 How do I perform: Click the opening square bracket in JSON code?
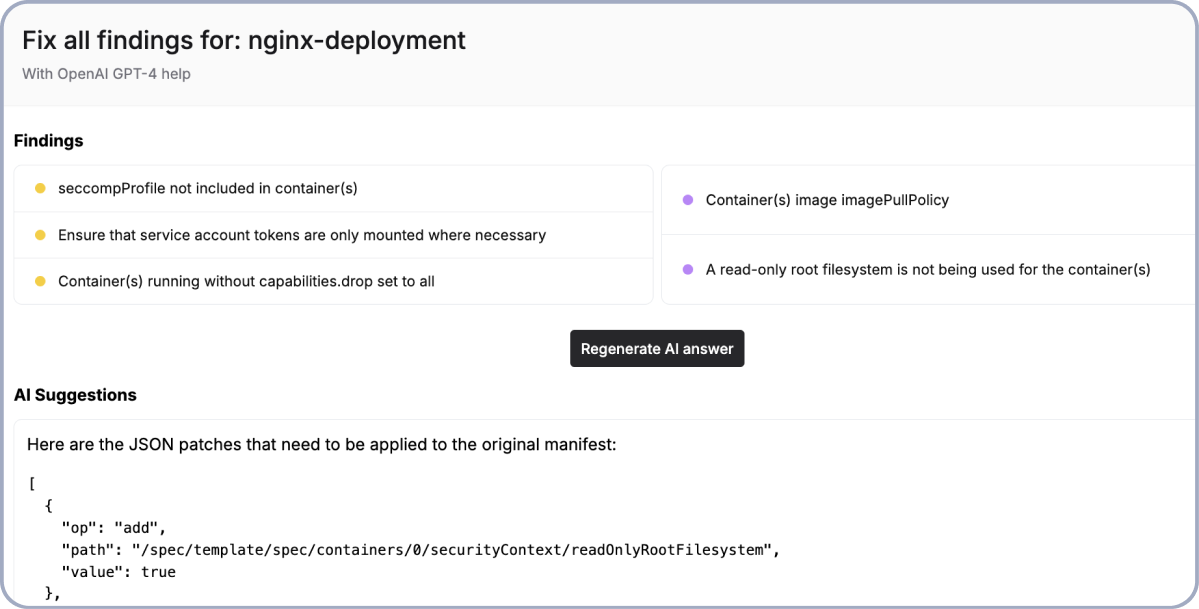pyautogui.click(x=32, y=484)
